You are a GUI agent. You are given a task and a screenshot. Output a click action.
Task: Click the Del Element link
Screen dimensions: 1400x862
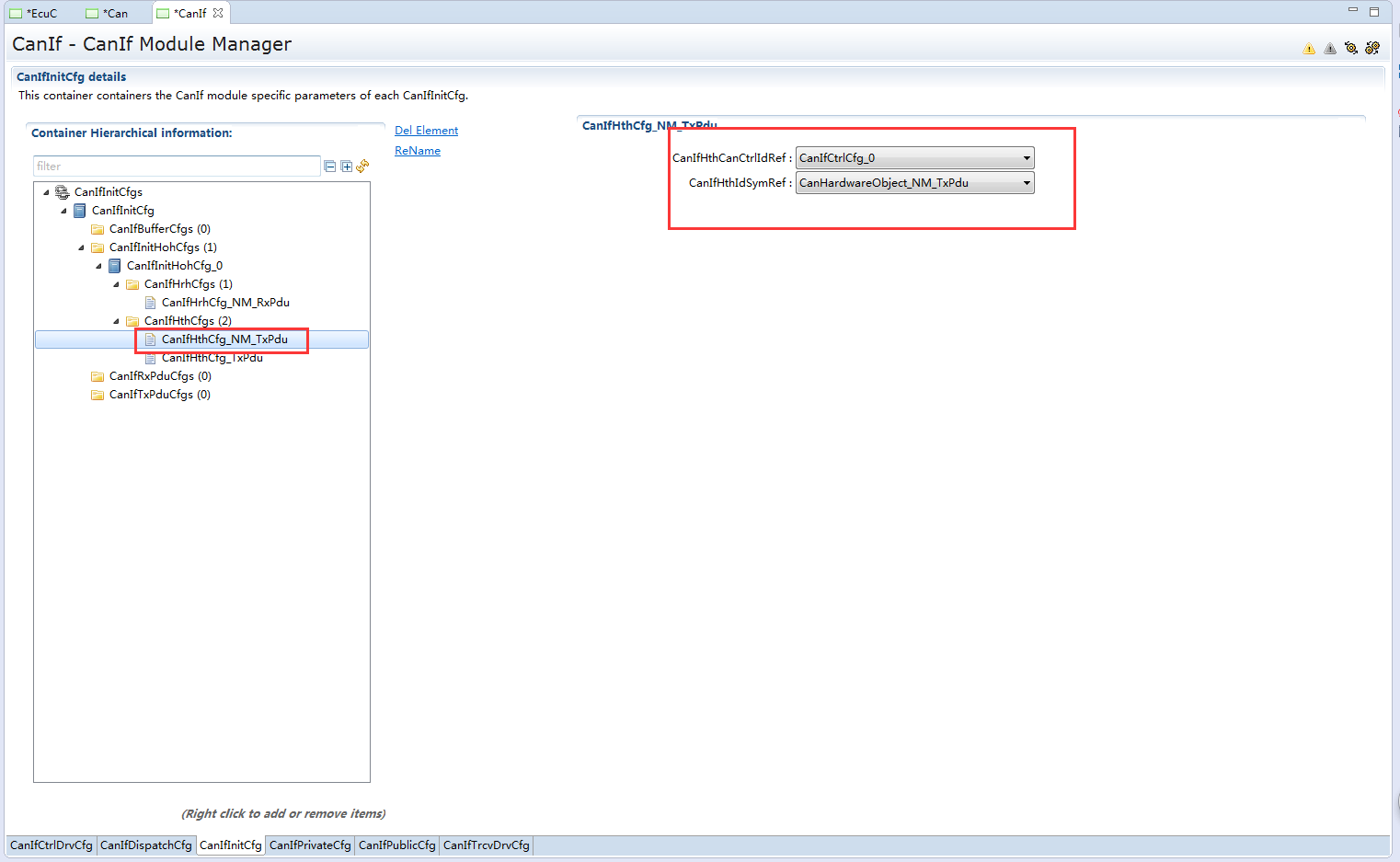(426, 131)
